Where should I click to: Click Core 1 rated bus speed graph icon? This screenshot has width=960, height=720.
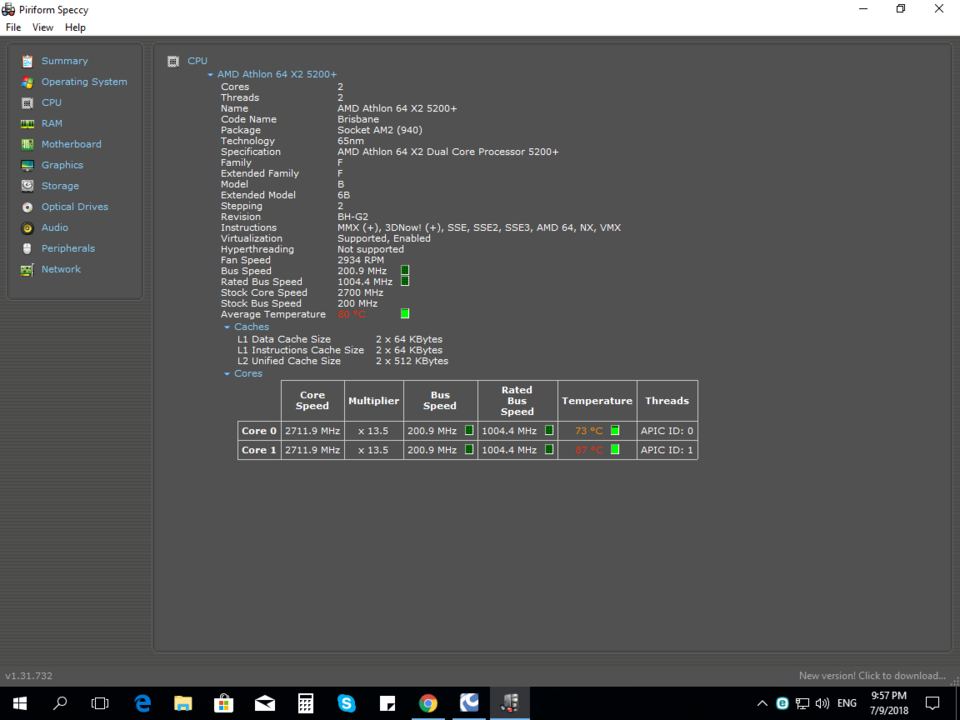(x=549, y=449)
